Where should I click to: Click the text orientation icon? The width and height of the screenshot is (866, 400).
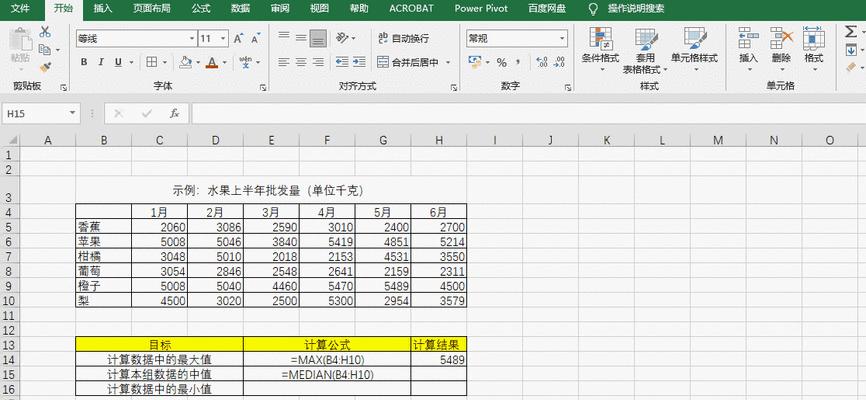(342, 38)
